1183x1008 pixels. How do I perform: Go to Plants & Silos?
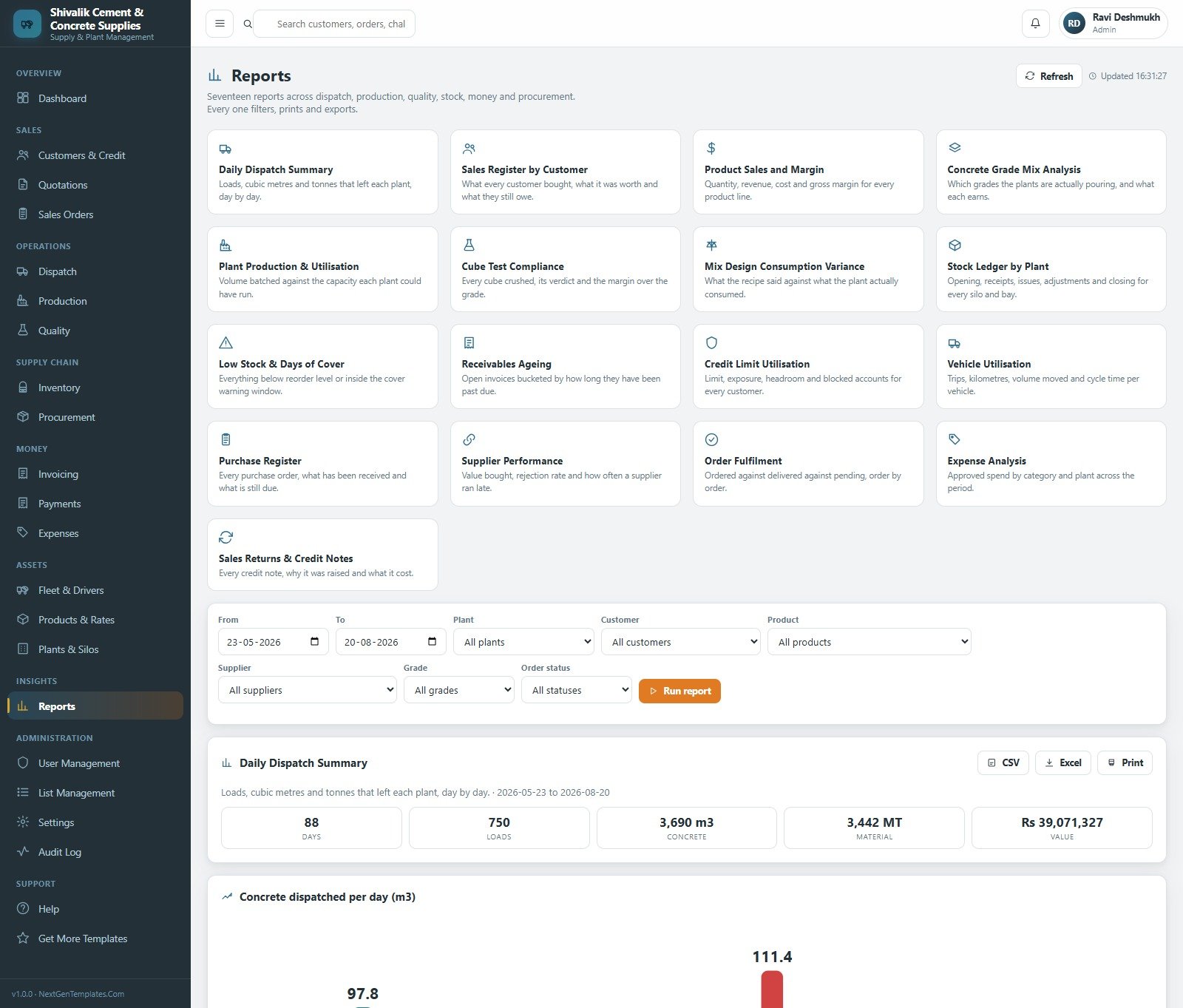pyautogui.click(x=95, y=649)
